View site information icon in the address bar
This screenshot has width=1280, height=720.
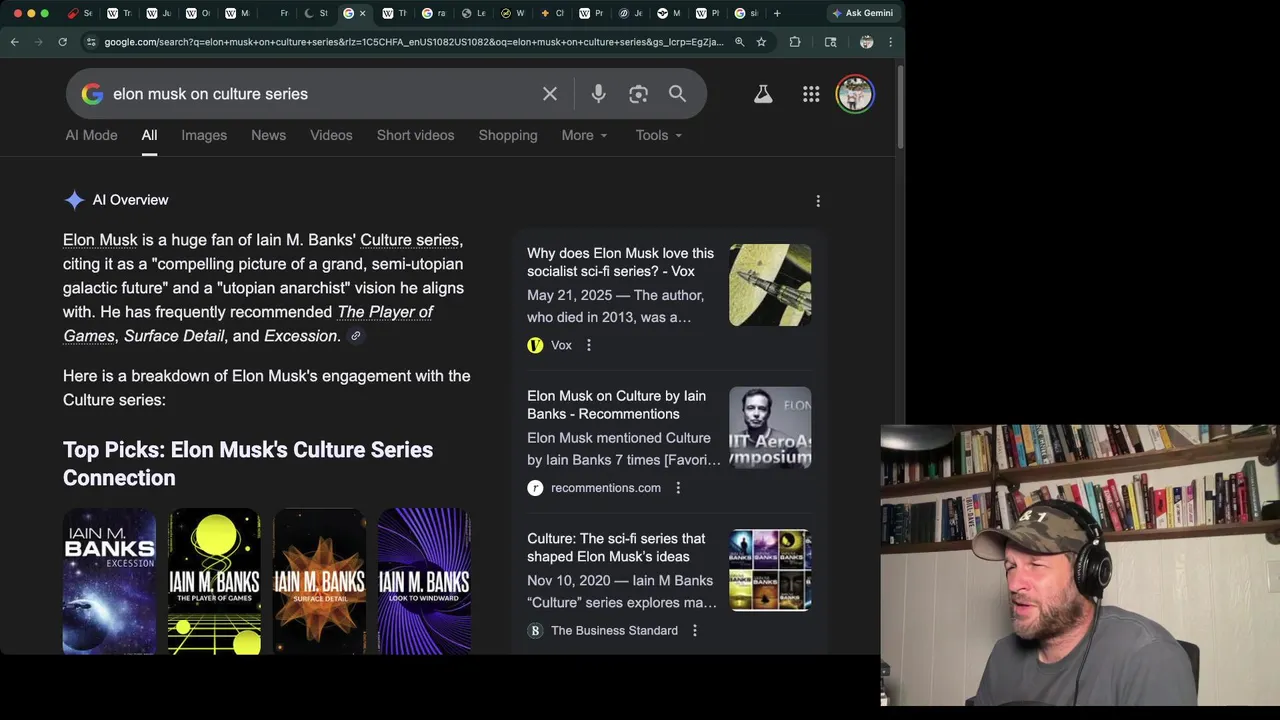(91, 42)
